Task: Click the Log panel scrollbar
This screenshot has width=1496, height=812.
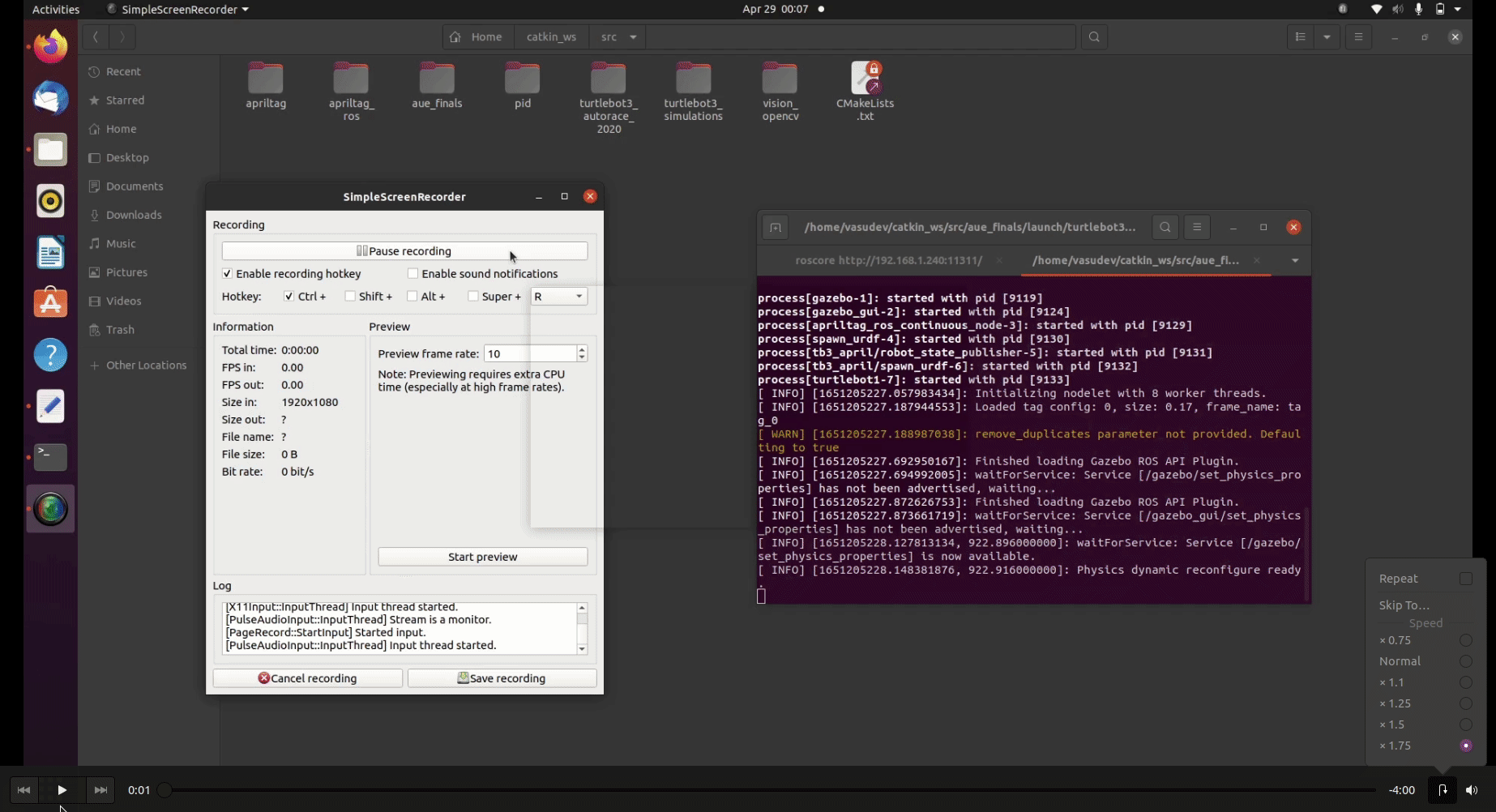Action: coord(582,628)
